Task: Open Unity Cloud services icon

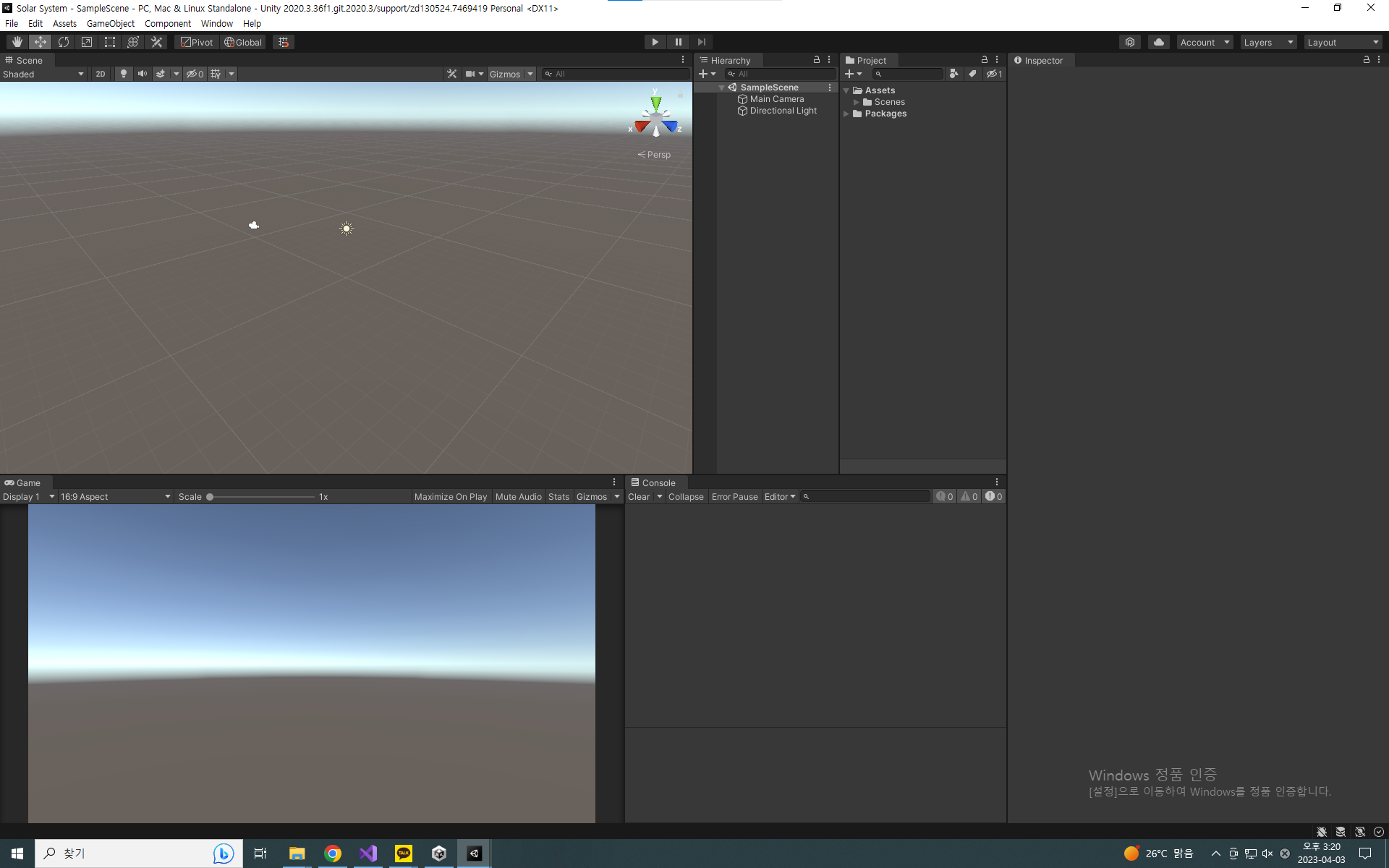Action: click(1158, 42)
